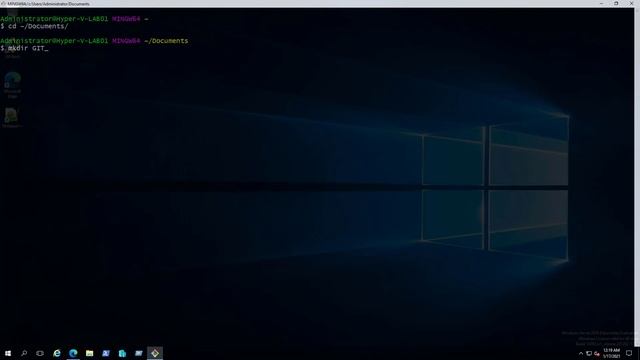Click the 'mkdir GIT' command line
This screenshot has width=640, height=360.
click(24, 48)
